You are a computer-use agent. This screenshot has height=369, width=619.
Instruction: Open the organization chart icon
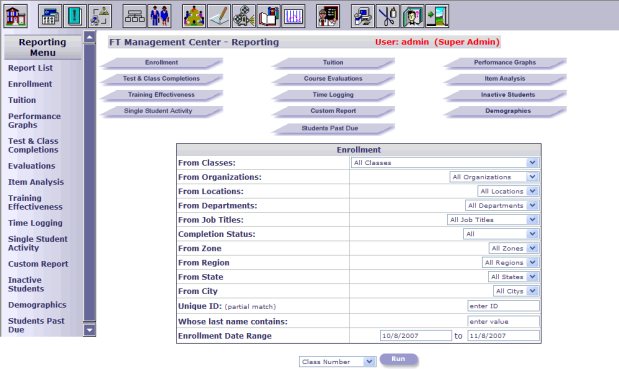(134, 16)
